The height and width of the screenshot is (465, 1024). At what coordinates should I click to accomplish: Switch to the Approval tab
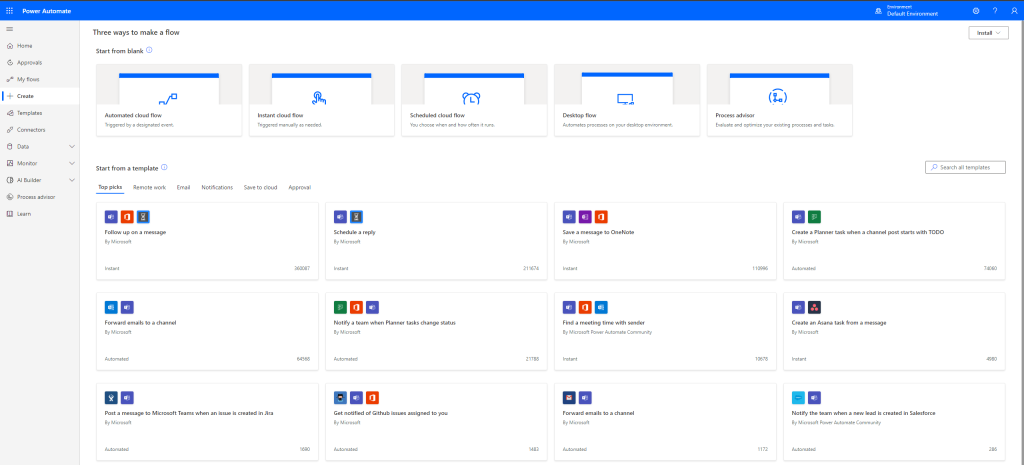(x=300, y=187)
